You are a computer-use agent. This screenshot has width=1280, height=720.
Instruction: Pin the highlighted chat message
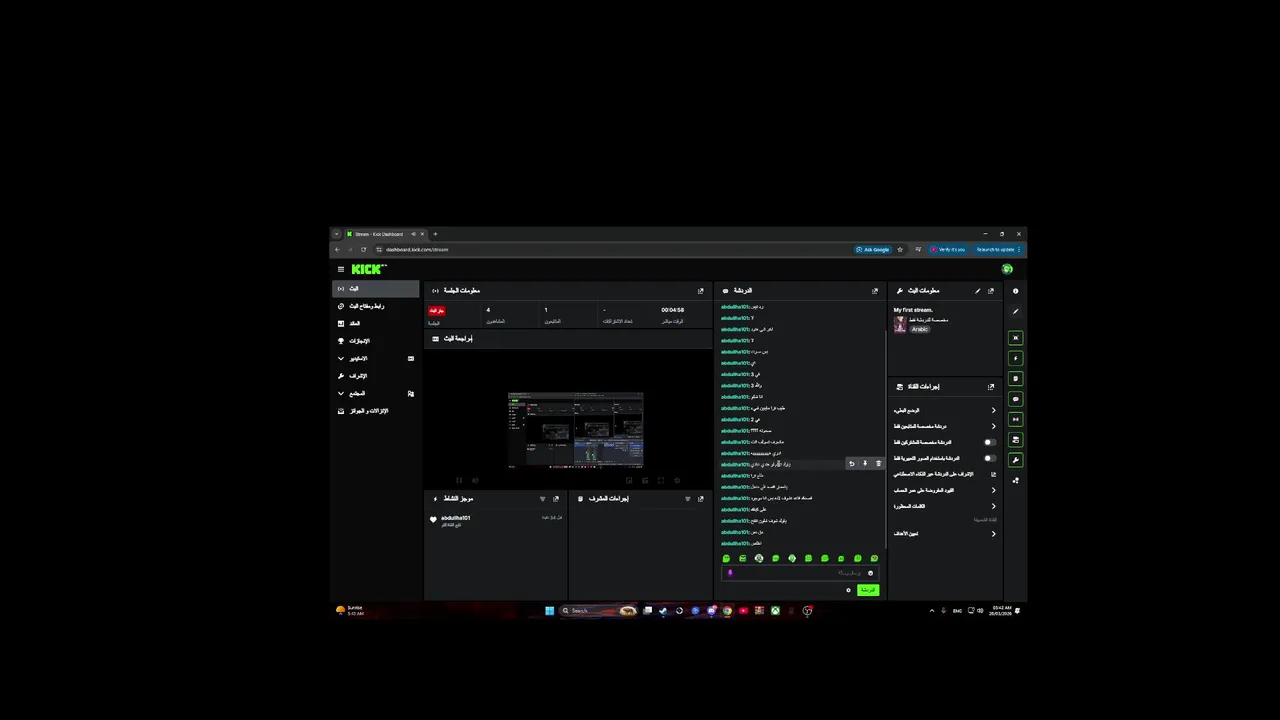click(x=865, y=464)
